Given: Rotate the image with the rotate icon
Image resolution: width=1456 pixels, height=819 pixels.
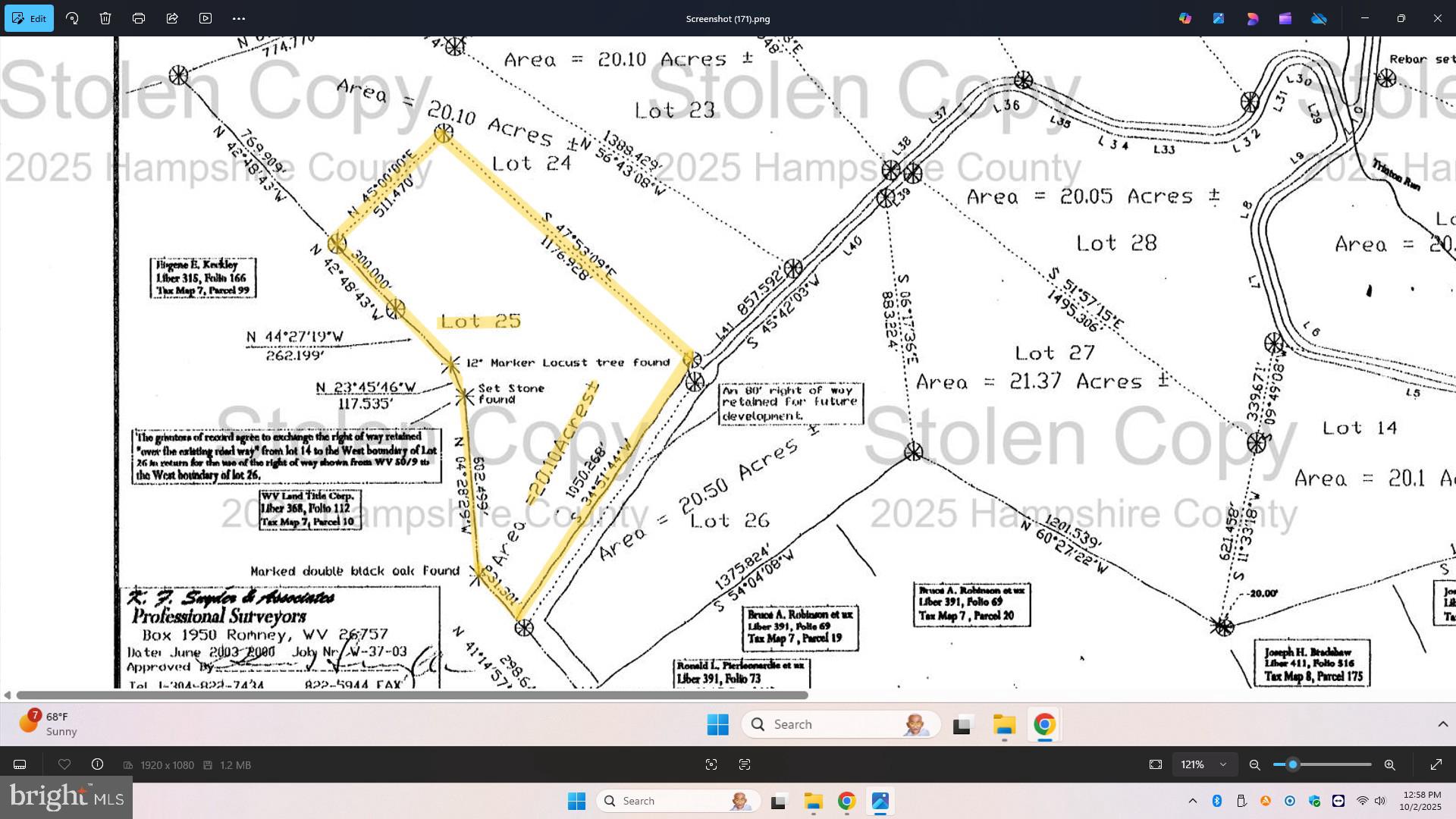Looking at the screenshot, I should click(73, 18).
